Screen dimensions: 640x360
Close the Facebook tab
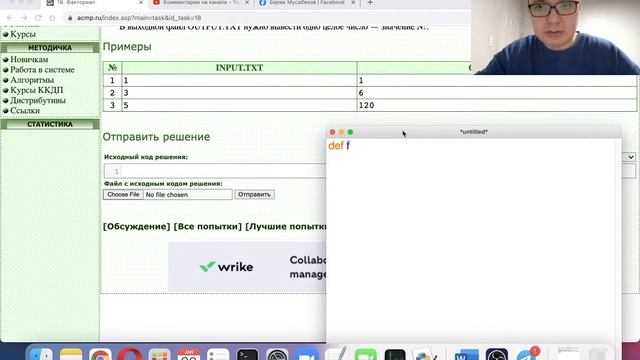coord(353,2)
